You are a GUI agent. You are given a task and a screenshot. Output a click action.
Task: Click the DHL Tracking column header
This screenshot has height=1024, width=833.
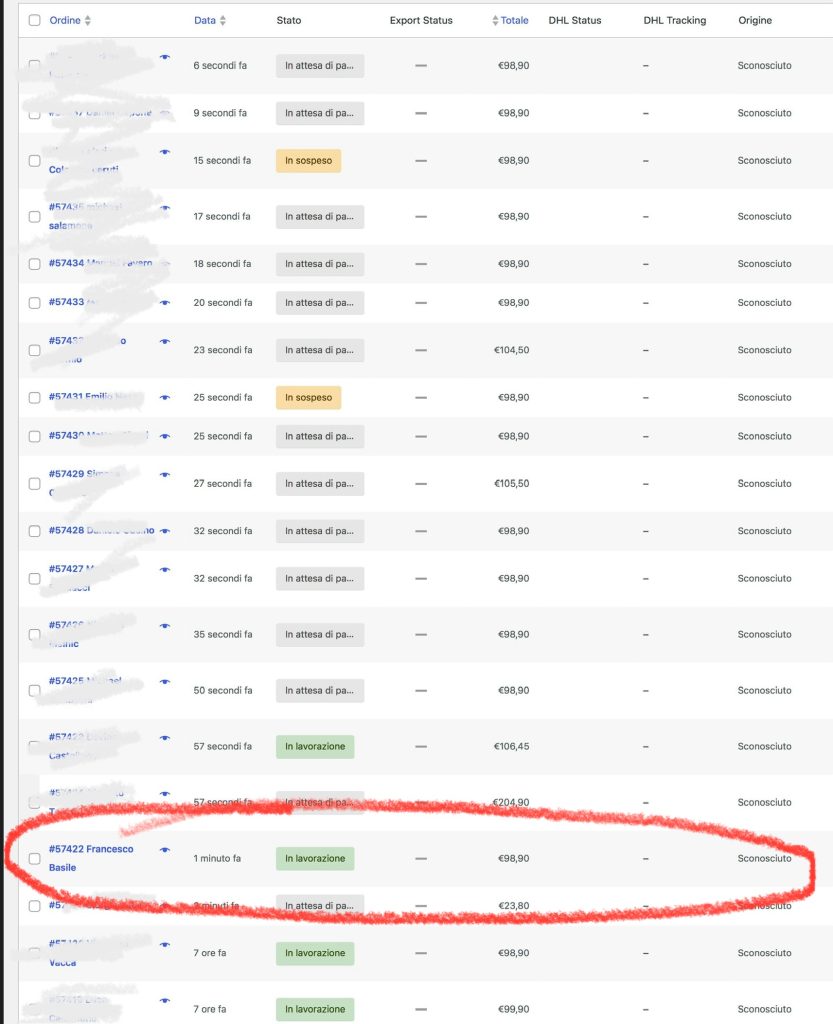(x=675, y=20)
